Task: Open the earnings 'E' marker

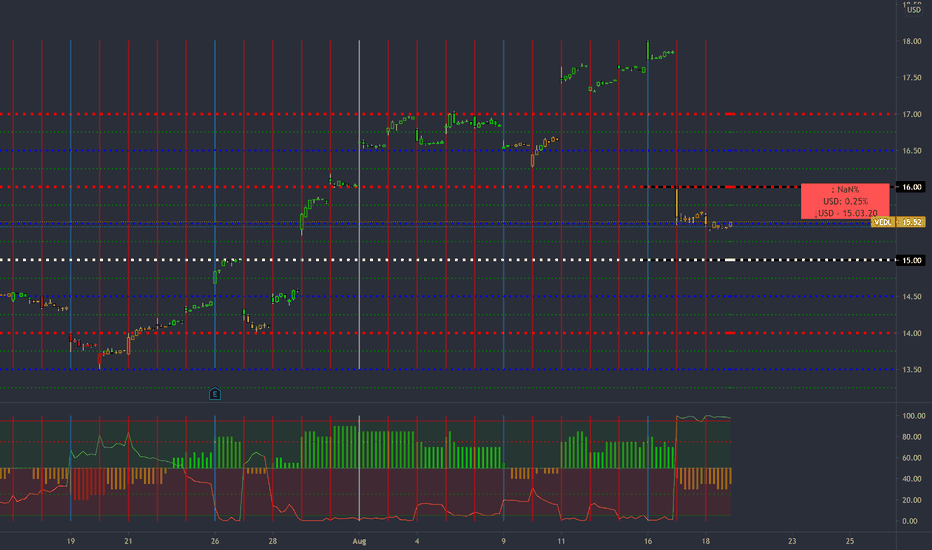Action: click(x=215, y=394)
